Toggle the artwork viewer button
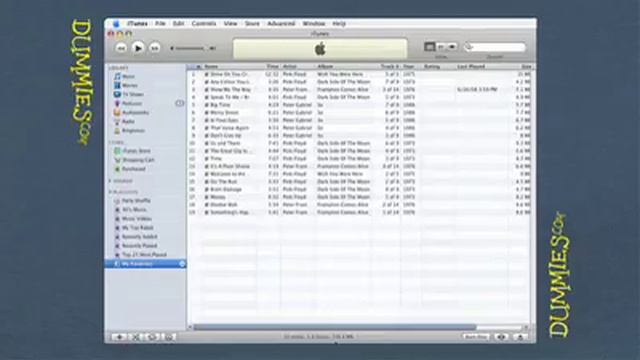Image resolution: width=640 pixels, height=360 pixels. click(169, 337)
